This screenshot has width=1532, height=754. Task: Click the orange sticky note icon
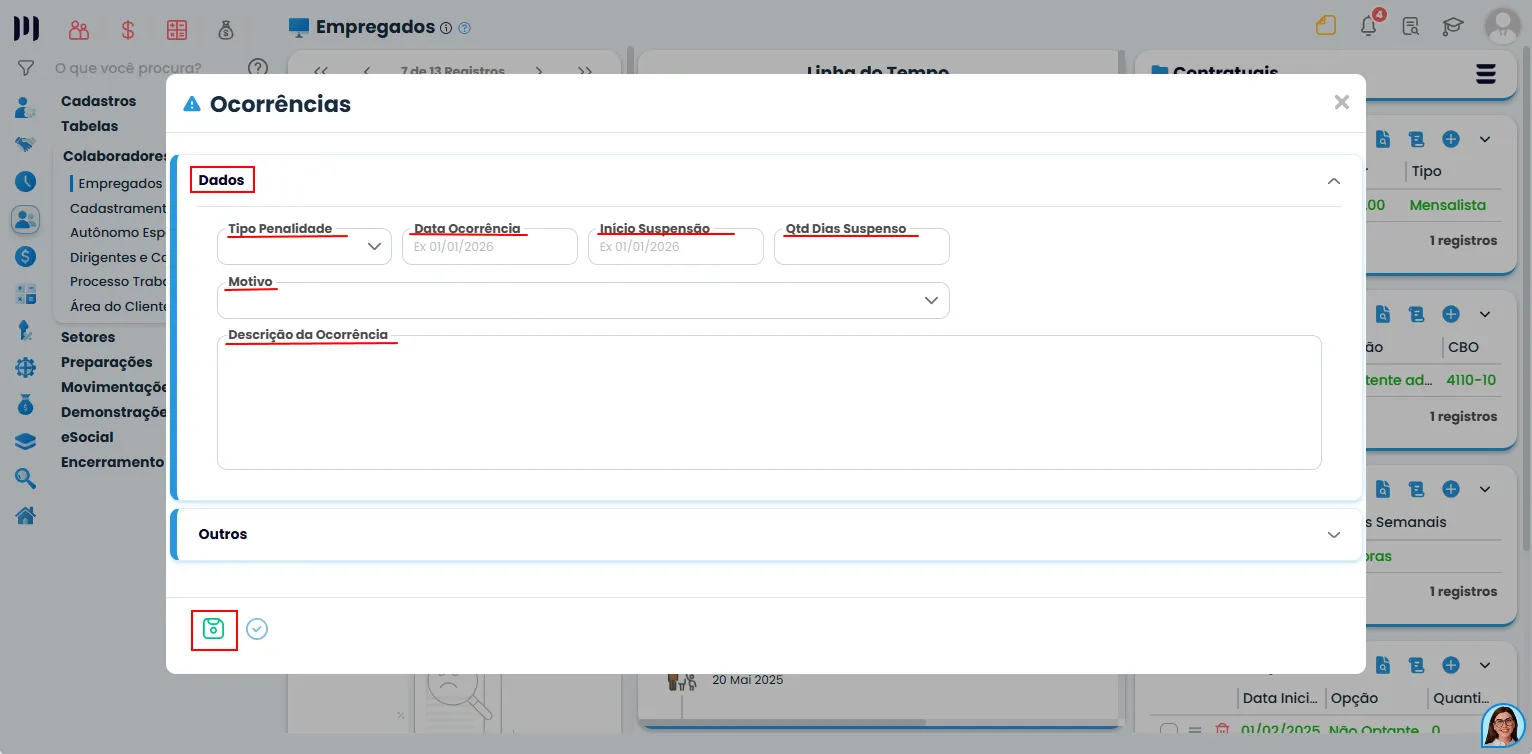tap(1326, 26)
